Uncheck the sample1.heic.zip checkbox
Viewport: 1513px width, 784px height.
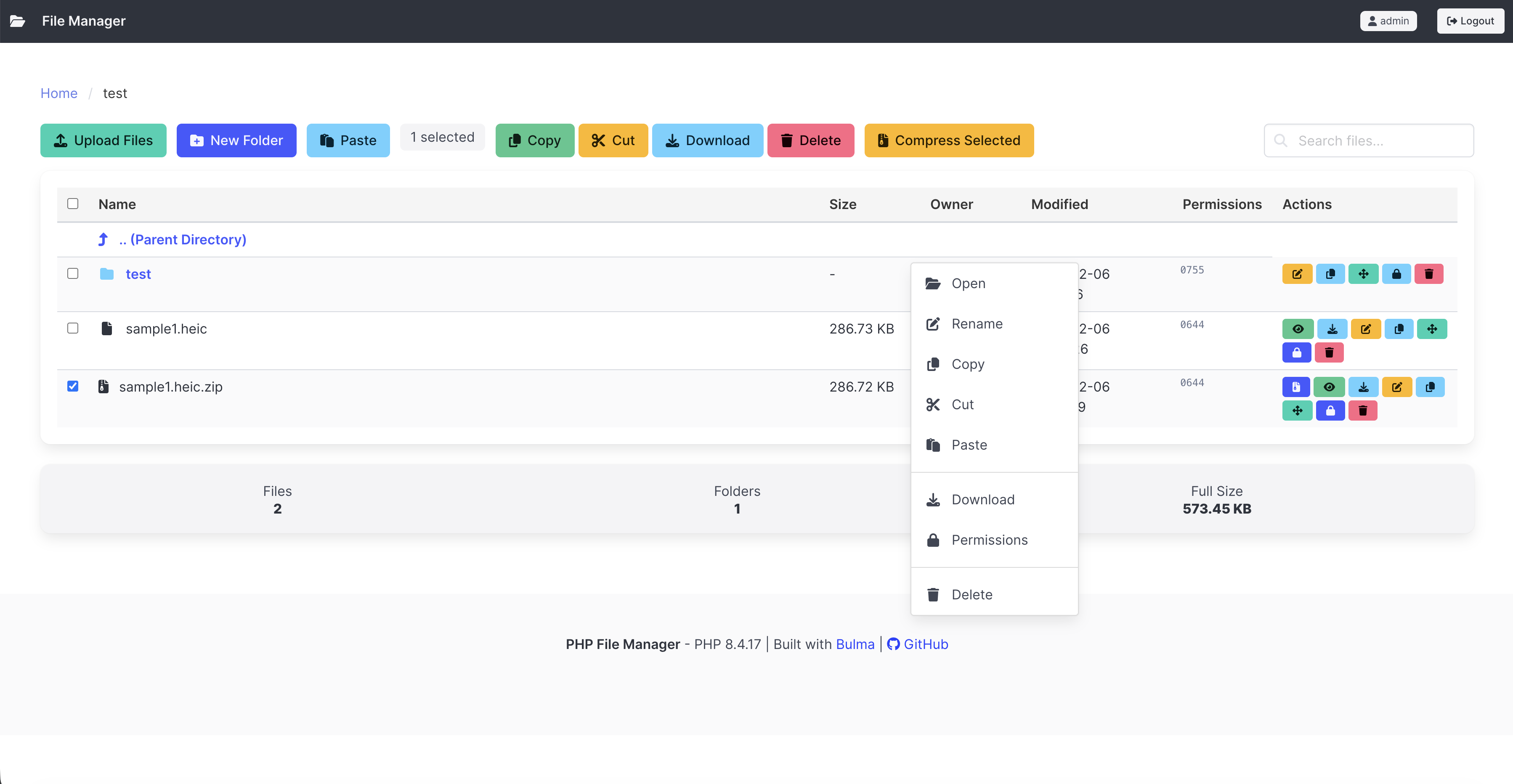point(73,386)
